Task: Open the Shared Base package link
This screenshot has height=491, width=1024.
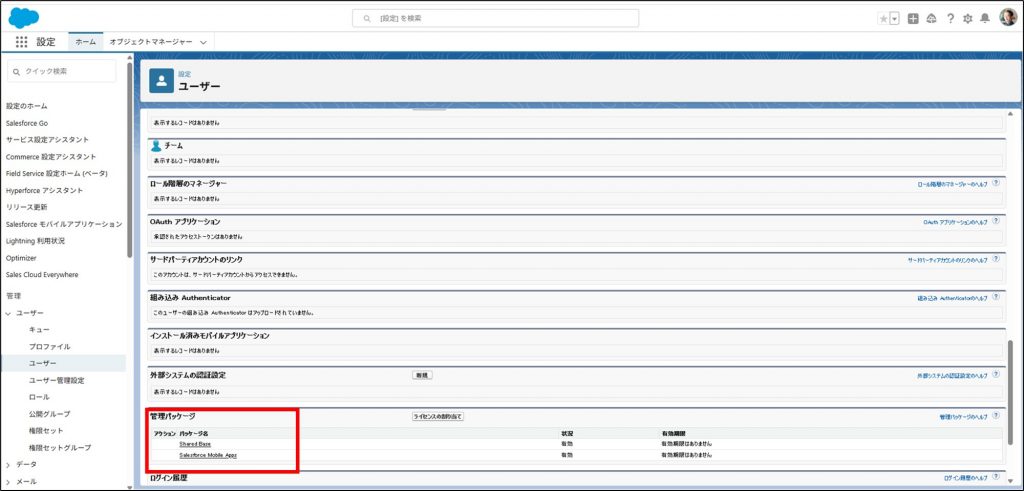Action: 195,443
